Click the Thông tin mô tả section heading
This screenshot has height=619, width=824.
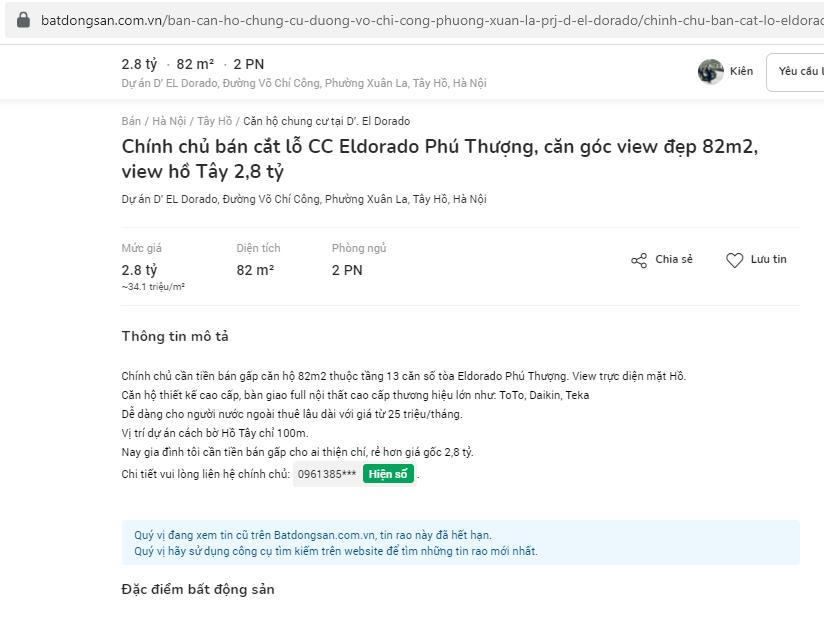[175, 336]
